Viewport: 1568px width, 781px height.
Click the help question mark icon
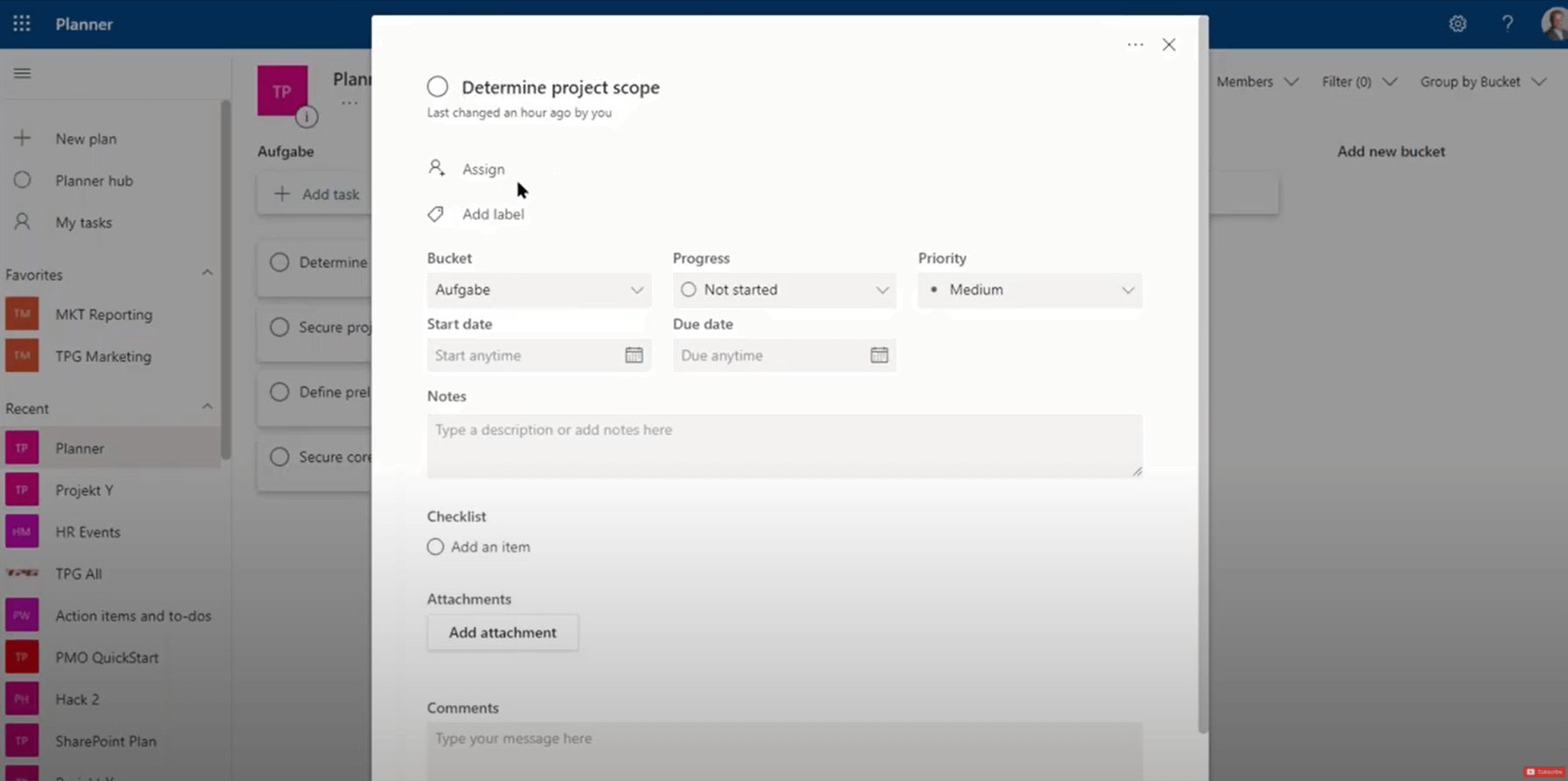pos(1507,24)
